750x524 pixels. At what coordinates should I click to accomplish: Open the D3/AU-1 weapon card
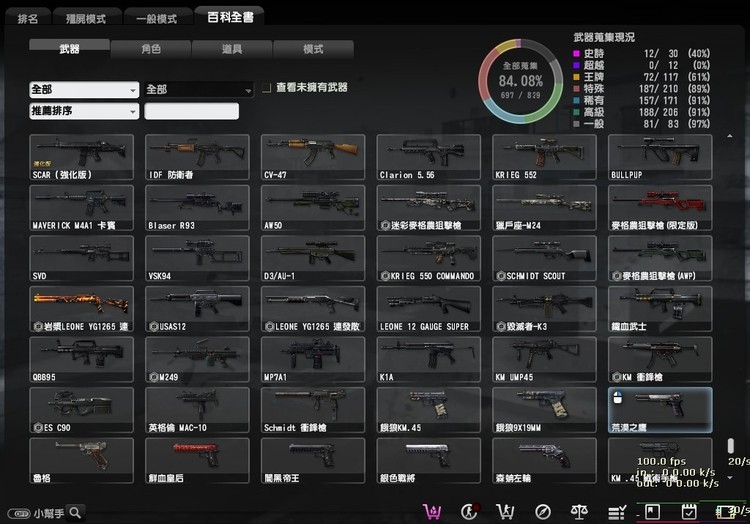[313, 259]
